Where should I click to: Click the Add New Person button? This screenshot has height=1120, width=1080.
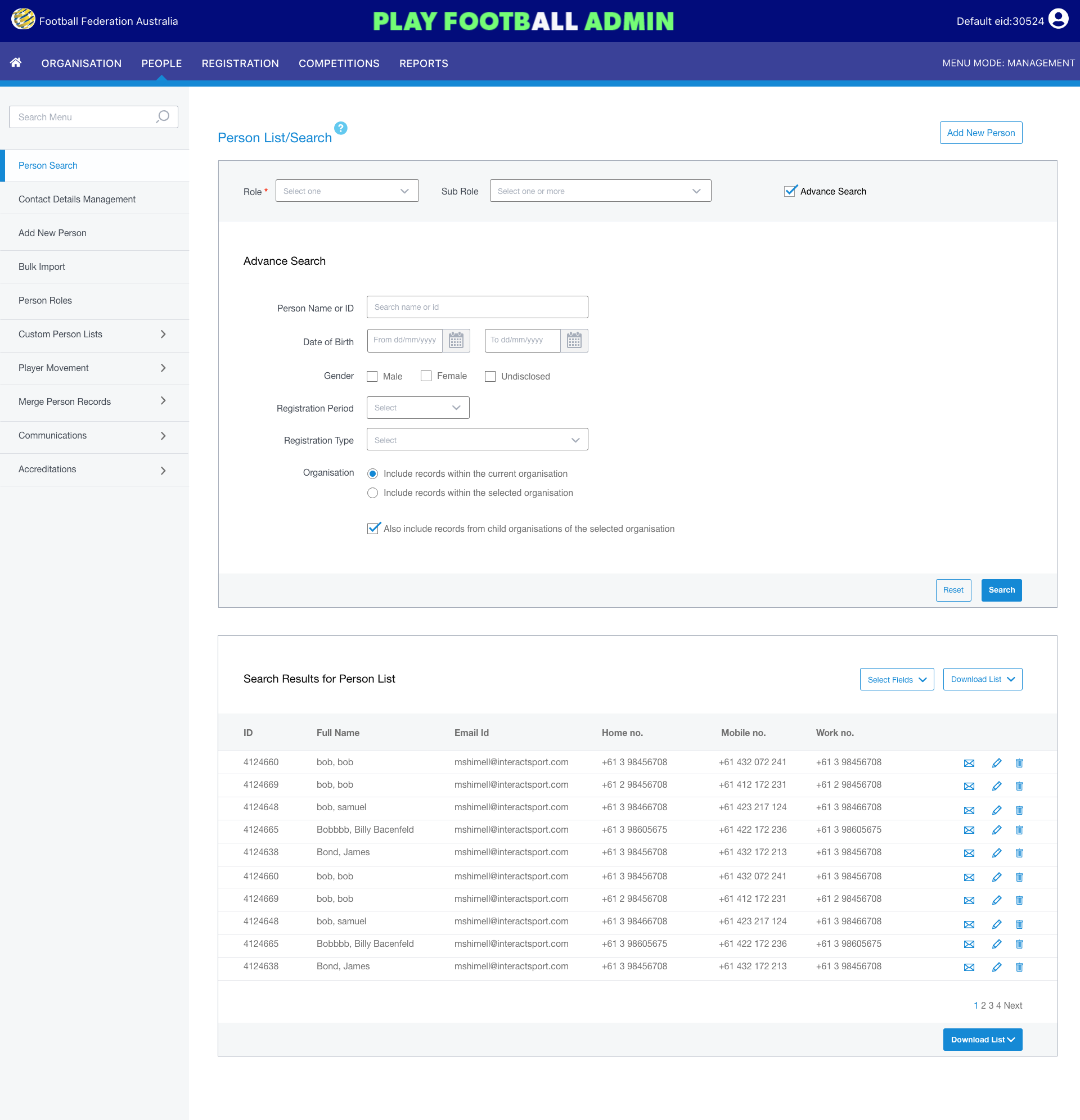click(980, 133)
